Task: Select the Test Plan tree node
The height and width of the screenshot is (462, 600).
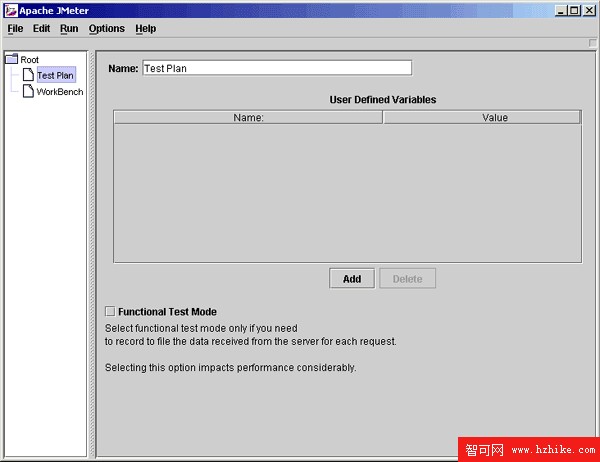Action: 56,75
